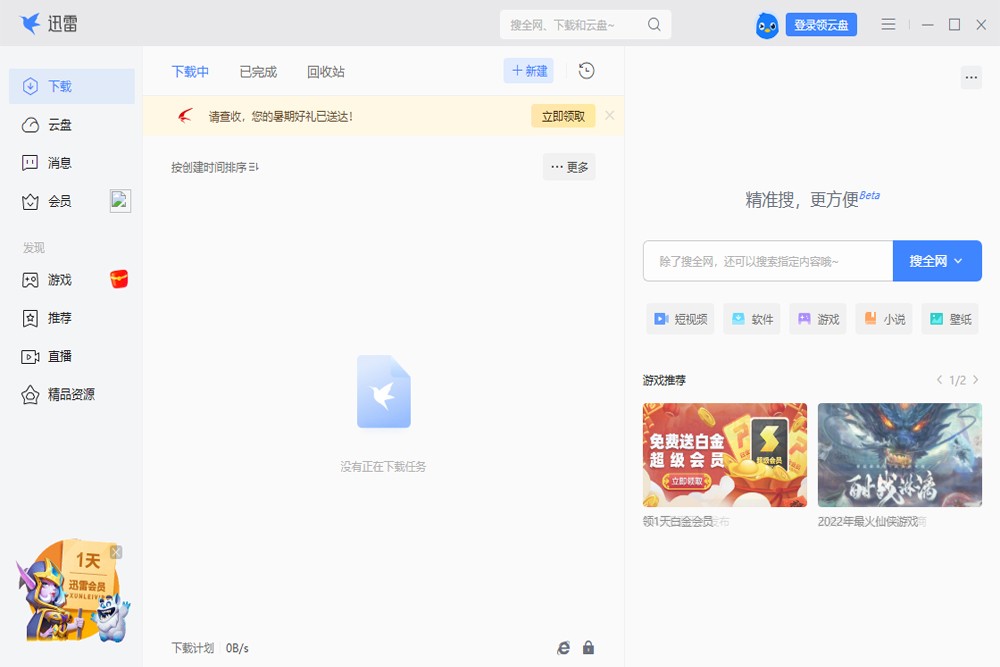Screen dimensions: 1000x667
Task: Click the empty download file placeholder icon
Action: 383,392
